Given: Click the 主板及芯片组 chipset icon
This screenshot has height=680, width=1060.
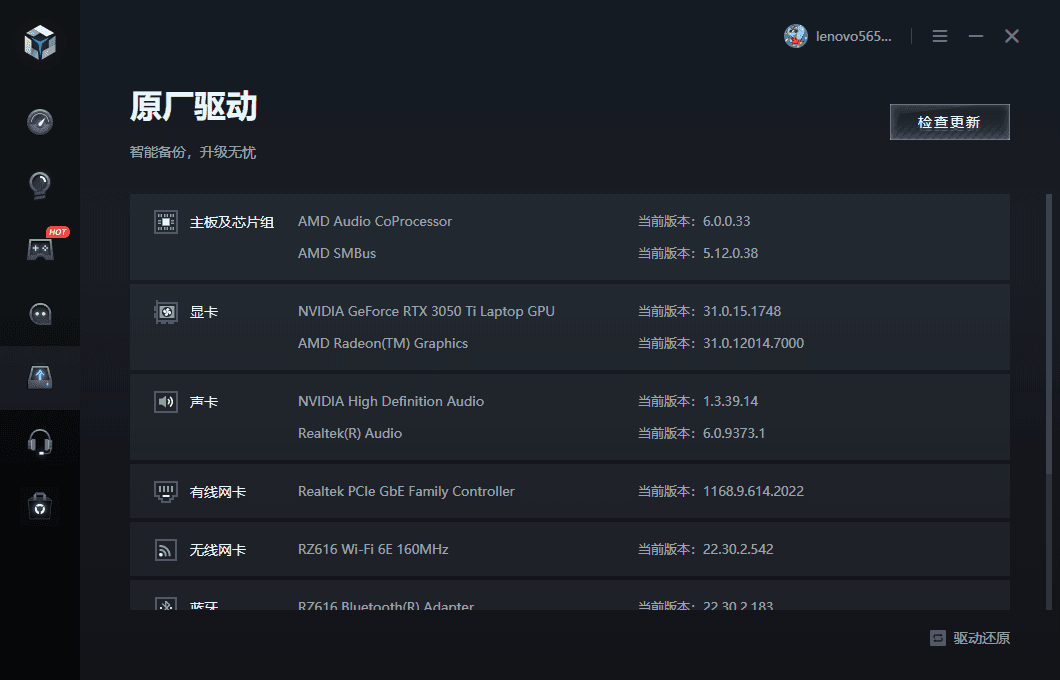Looking at the screenshot, I should tap(166, 222).
